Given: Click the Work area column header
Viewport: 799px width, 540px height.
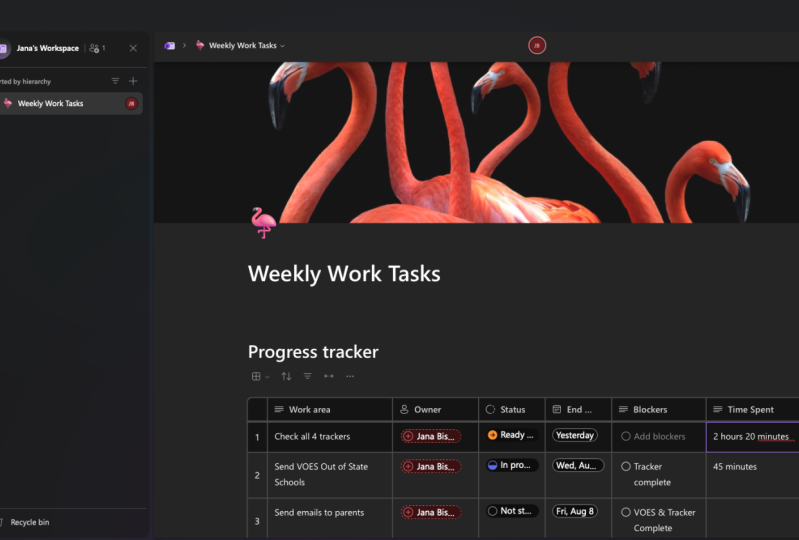Looking at the screenshot, I should tap(330, 410).
